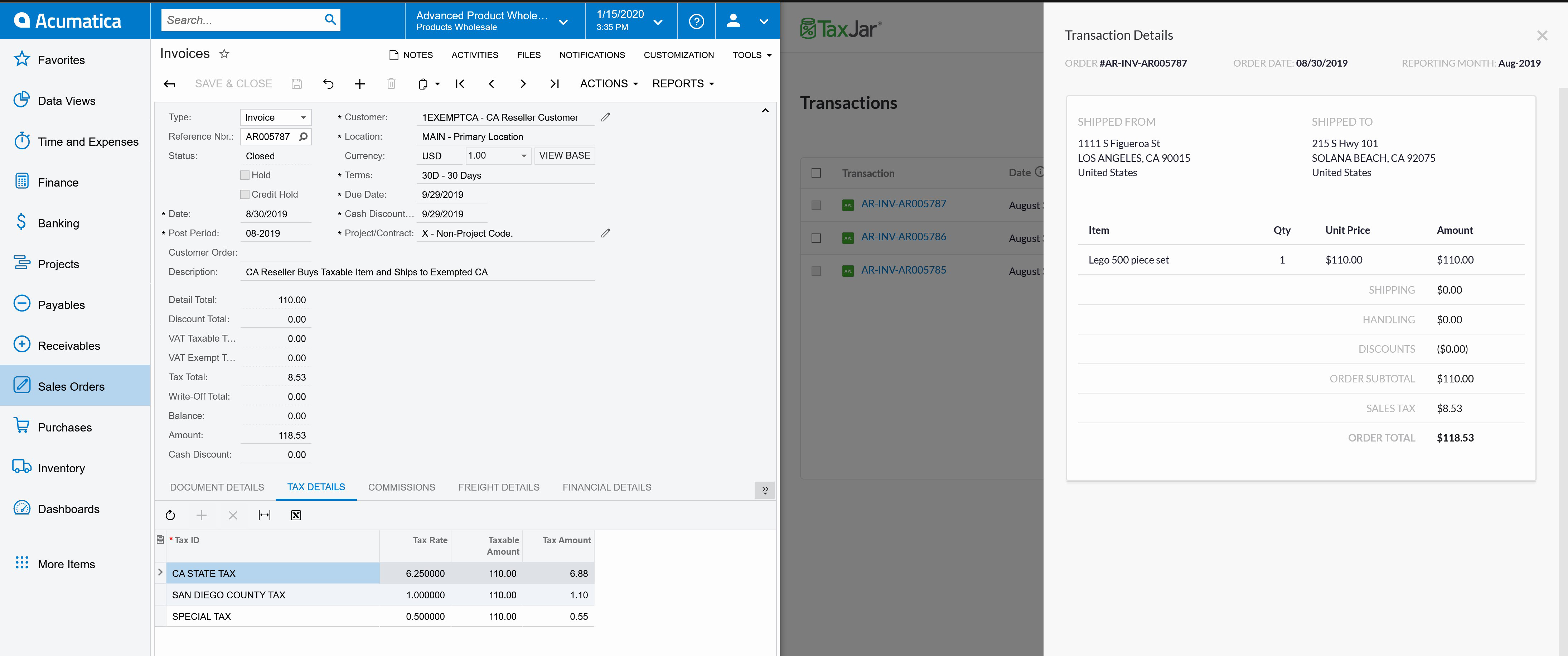The image size is (1568, 656).
Task: Go to first record navigation icon
Action: coord(460,84)
